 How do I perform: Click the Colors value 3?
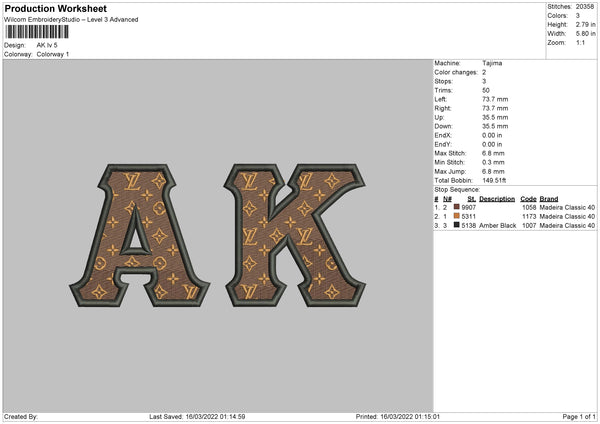(x=578, y=16)
